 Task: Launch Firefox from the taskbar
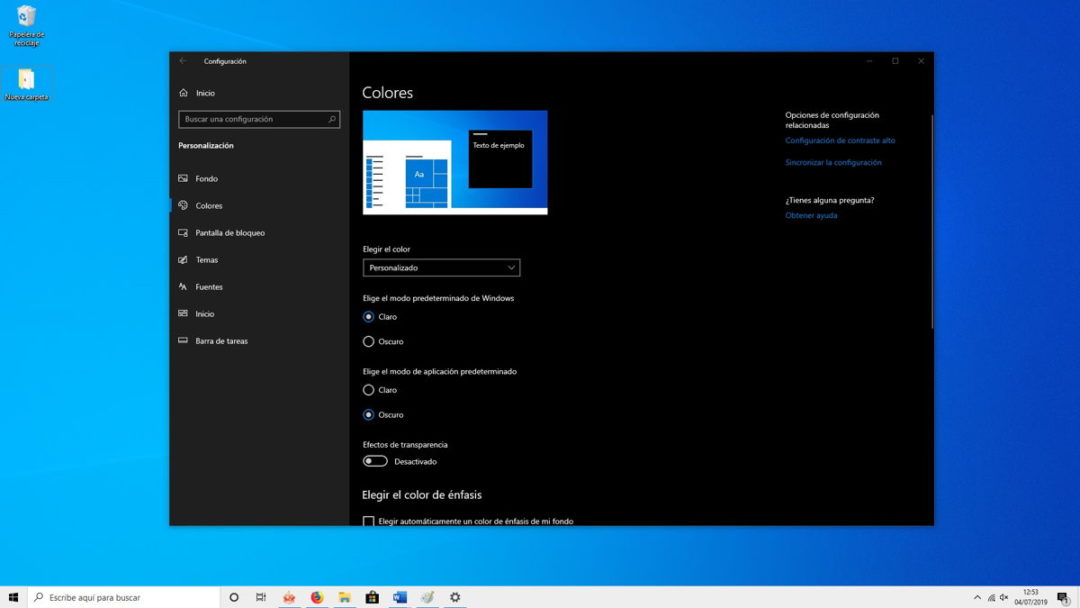click(316, 596)
